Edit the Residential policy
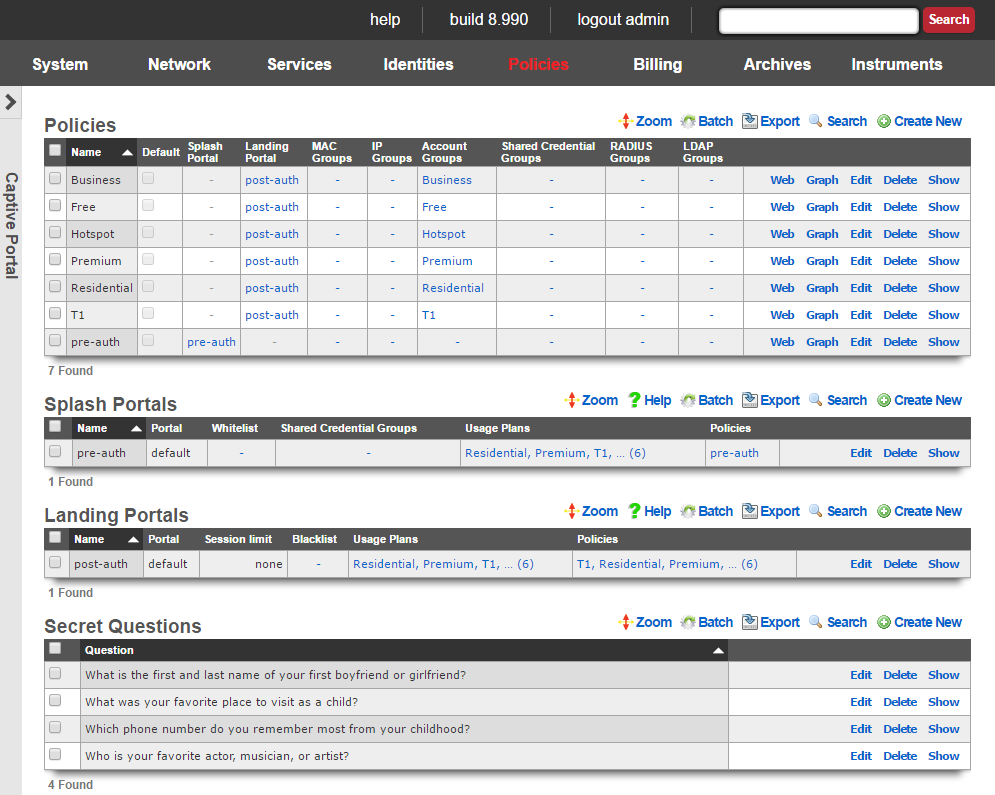The width and height of the screenshot is (995, 795). point(861,288)
